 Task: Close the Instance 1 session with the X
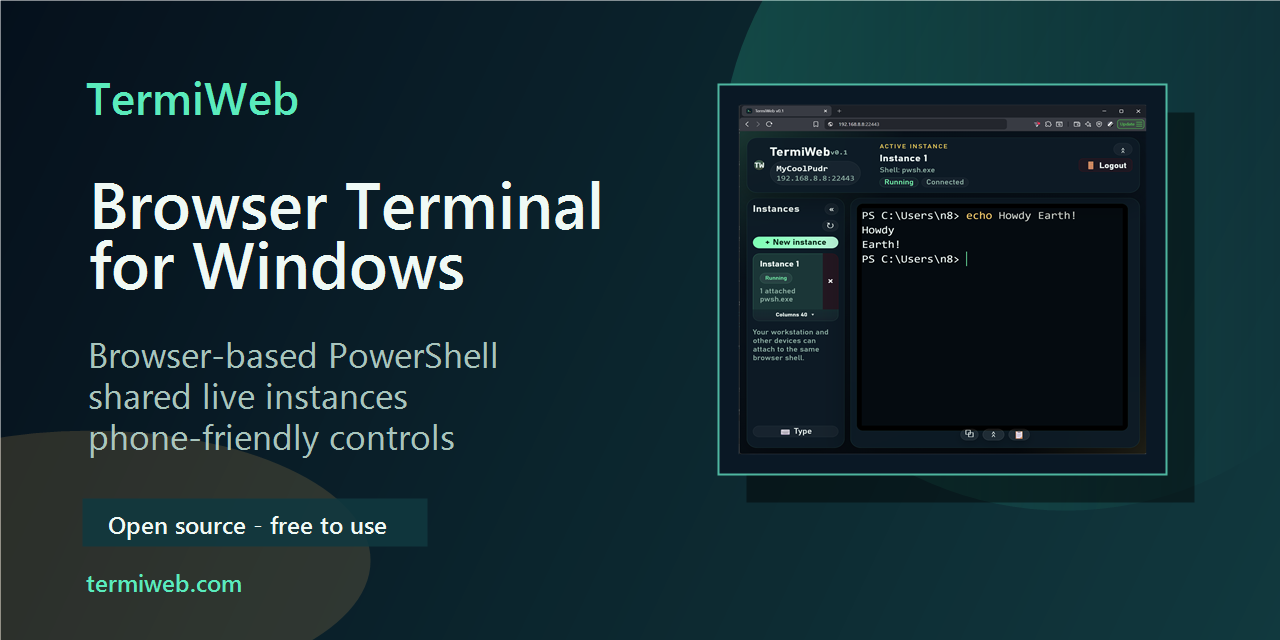pos(830,281)
